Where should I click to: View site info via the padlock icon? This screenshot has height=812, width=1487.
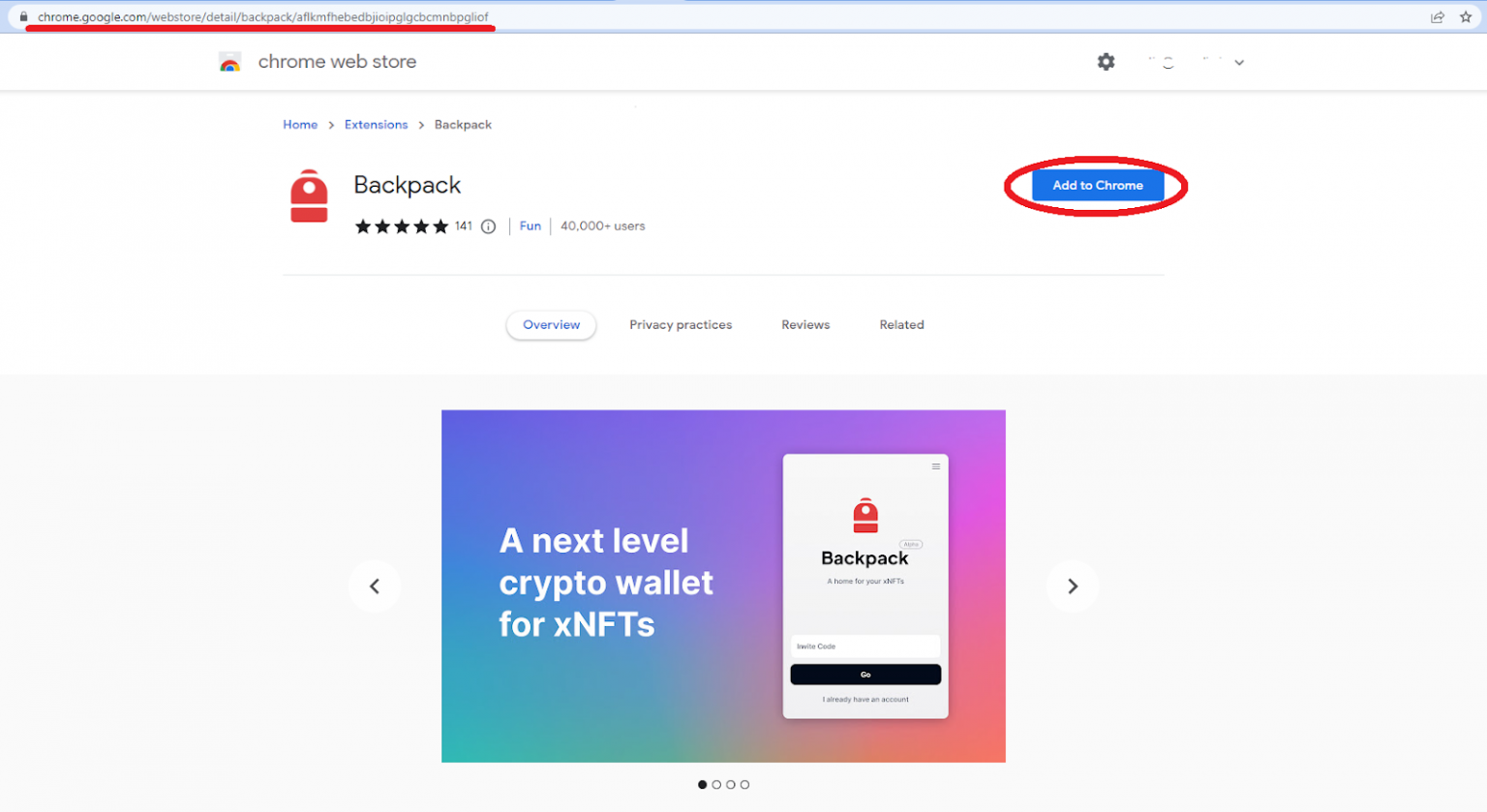[x=23, y=17]
